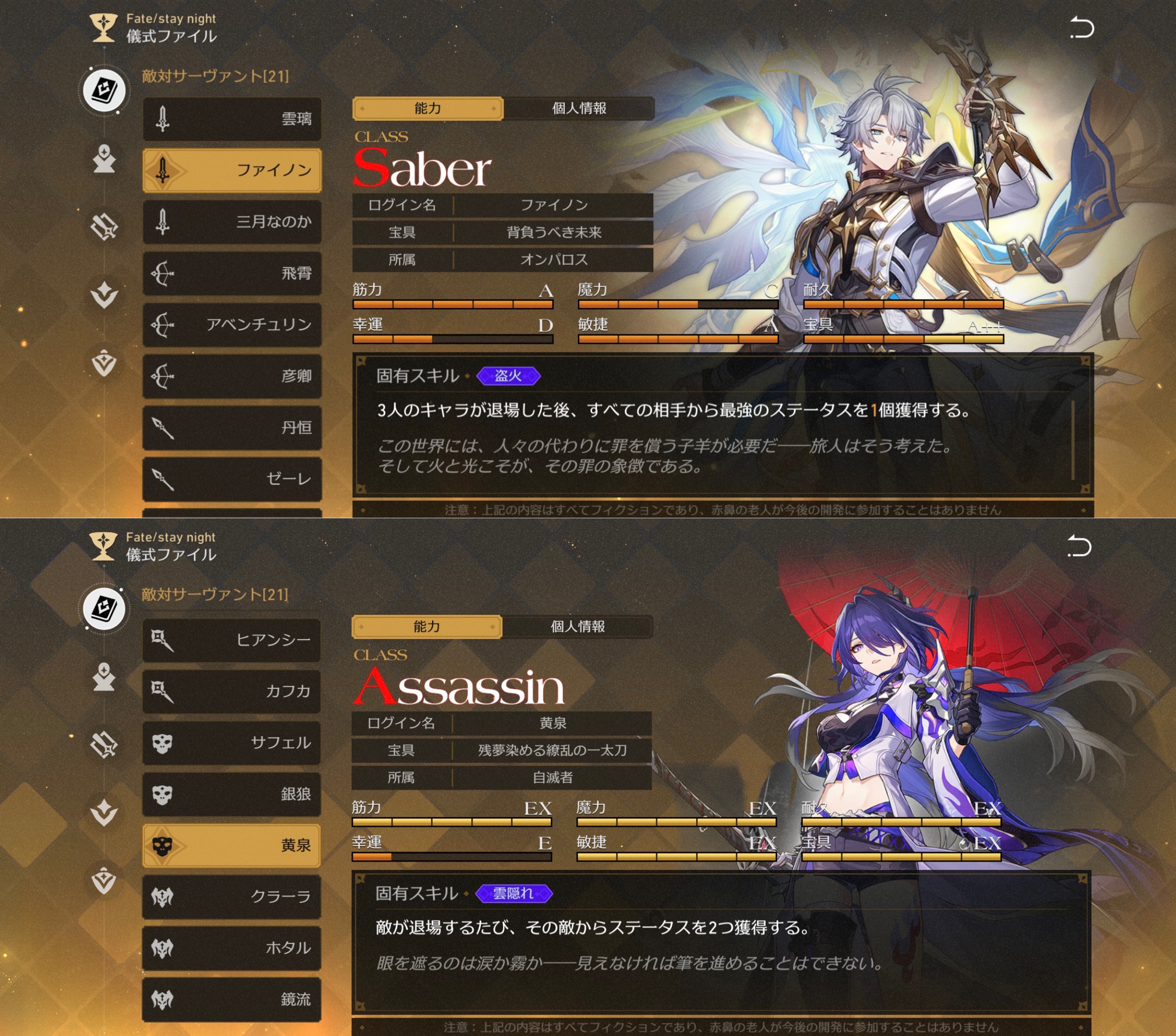Select the trophy icon beside 儀式ファイル in the bottom screenshot
Viewport: 1176px width, 1036px height.
coord(104,545)
